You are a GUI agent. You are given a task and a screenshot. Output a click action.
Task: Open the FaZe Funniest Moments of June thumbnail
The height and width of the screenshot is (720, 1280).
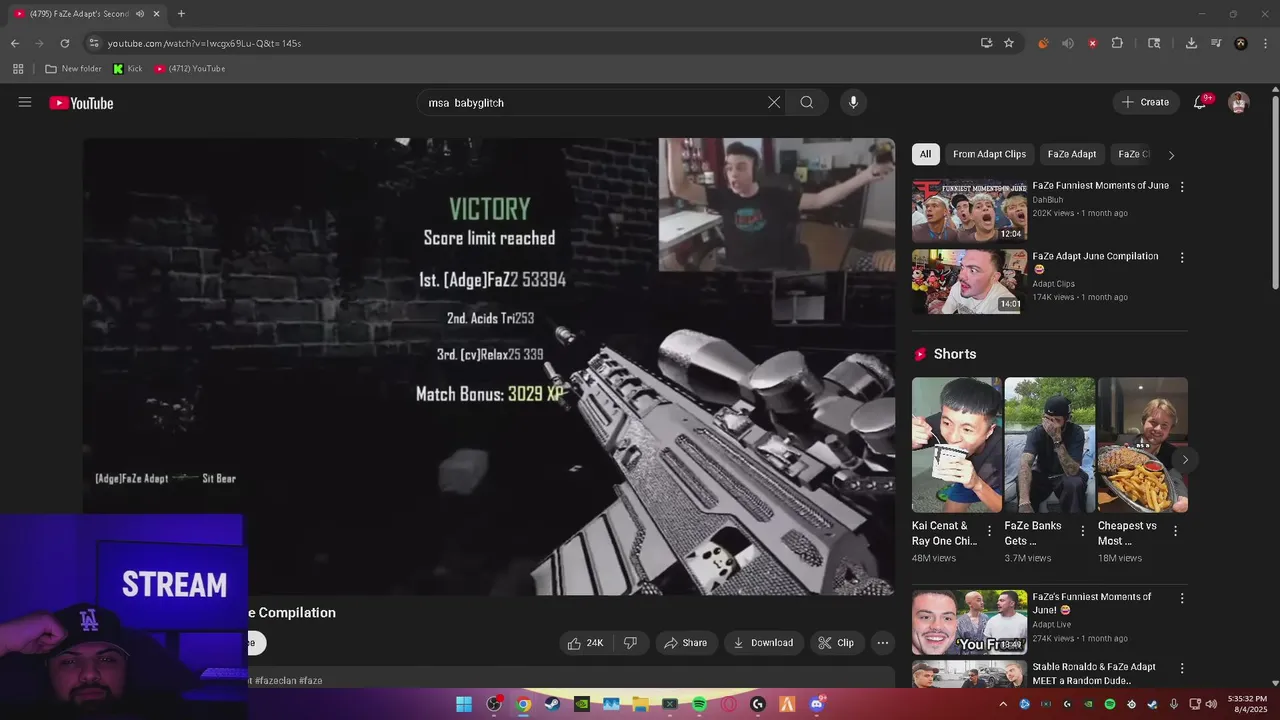pos(969,210)
